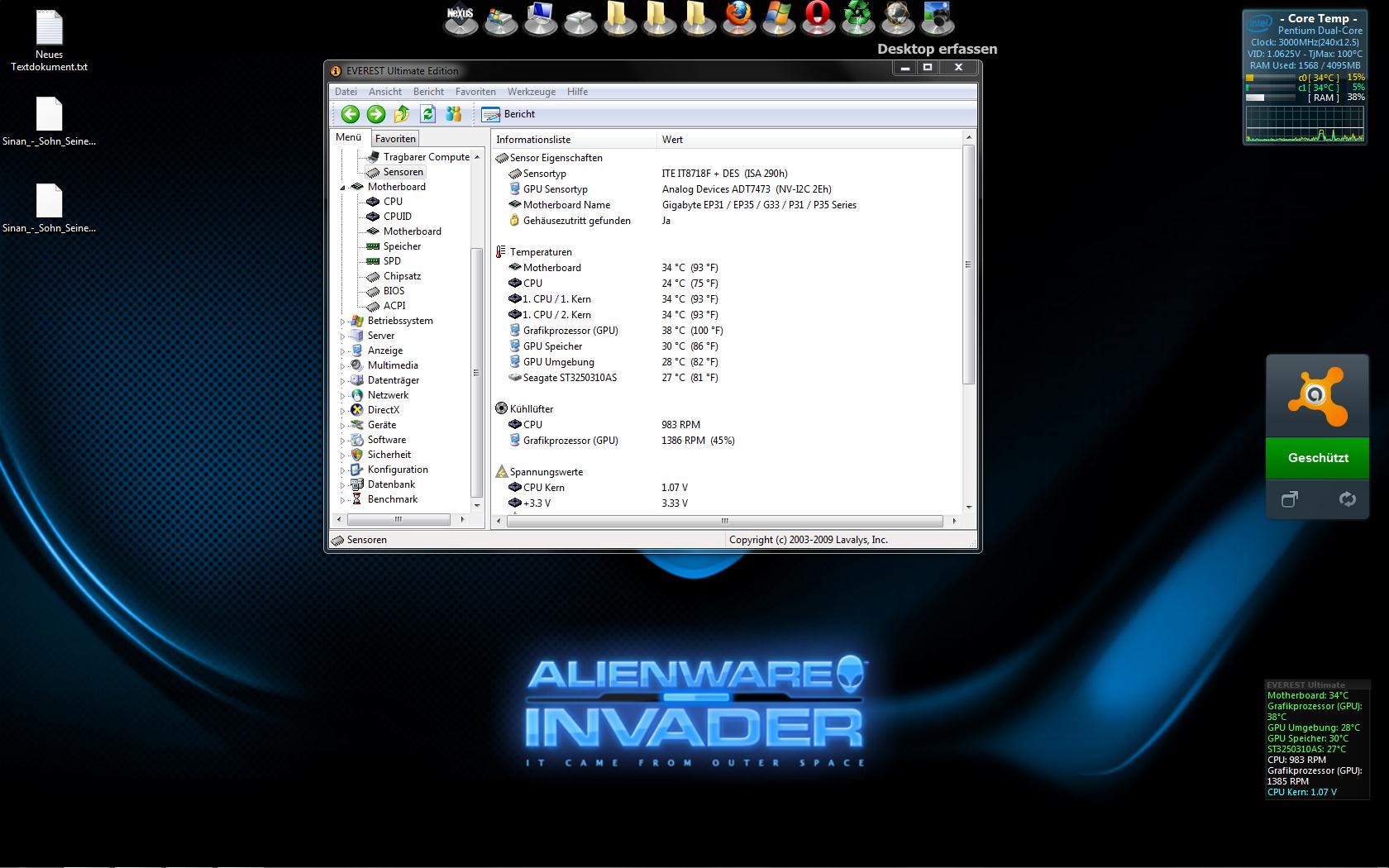
Task: Open the Favoriten menu in menu bar
Action: pos(475,92)
